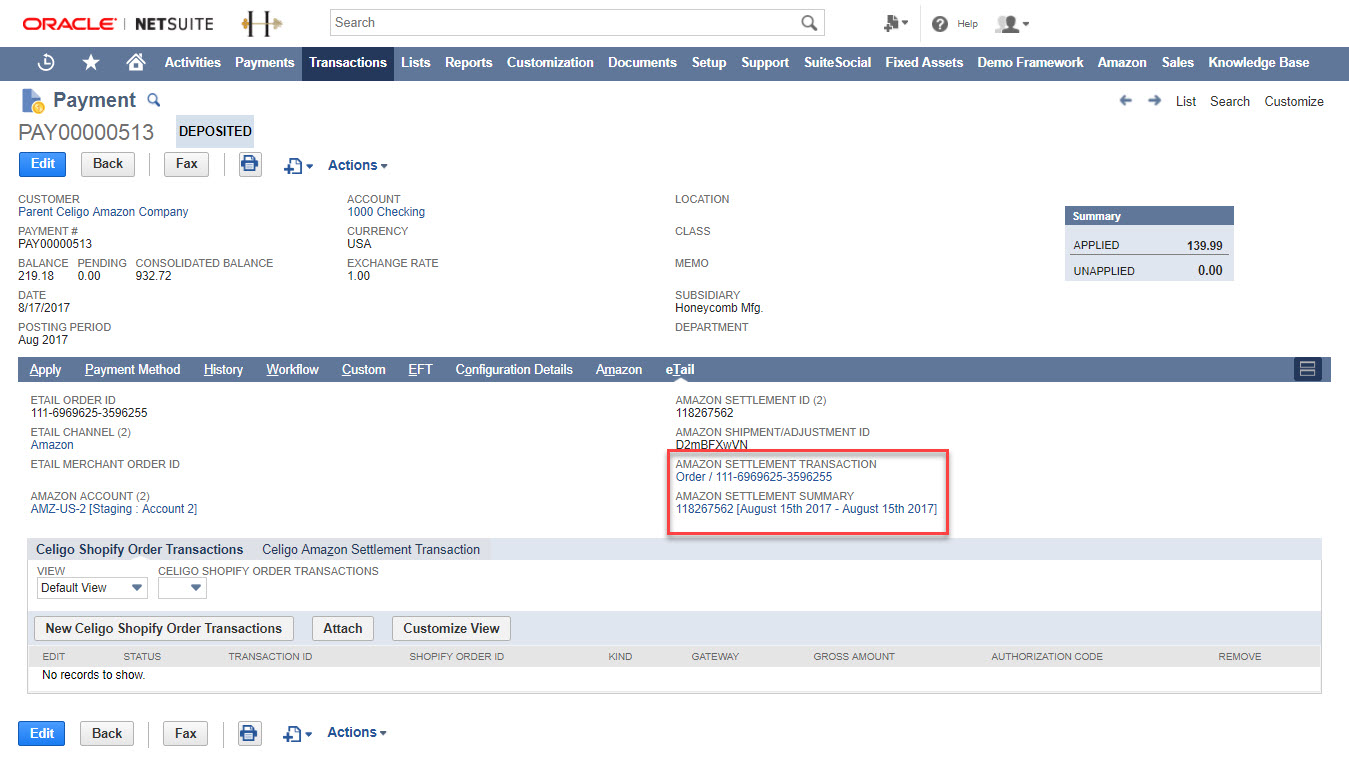Open the top Make Copy icon dropdown
1349x767 pixels.
coord(298,166)
